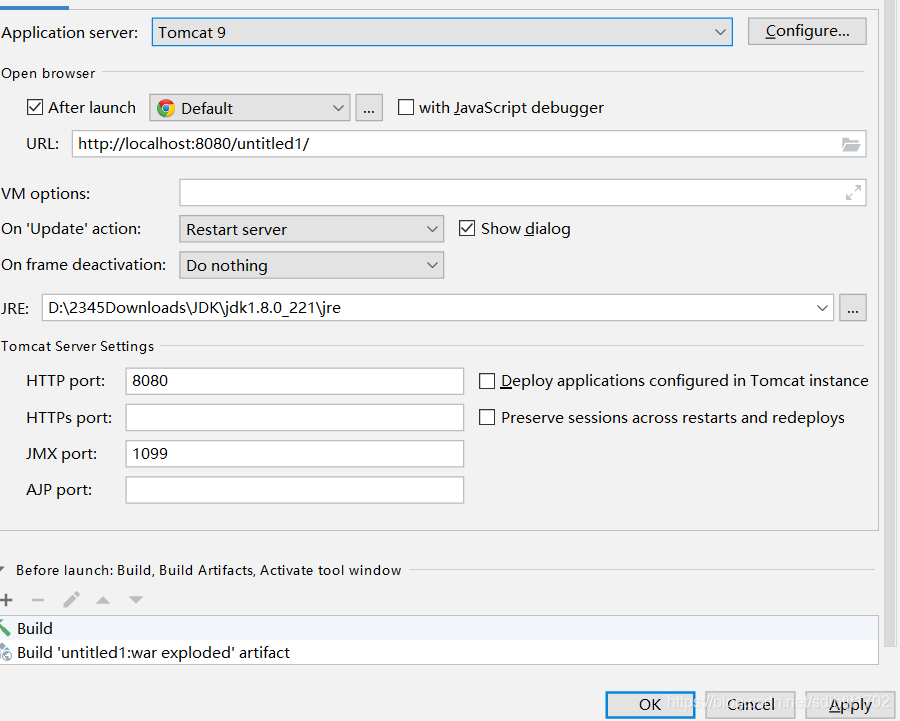Open the JRE path dropdown arrow
The image size is (900, 721).
coord(822,308)
